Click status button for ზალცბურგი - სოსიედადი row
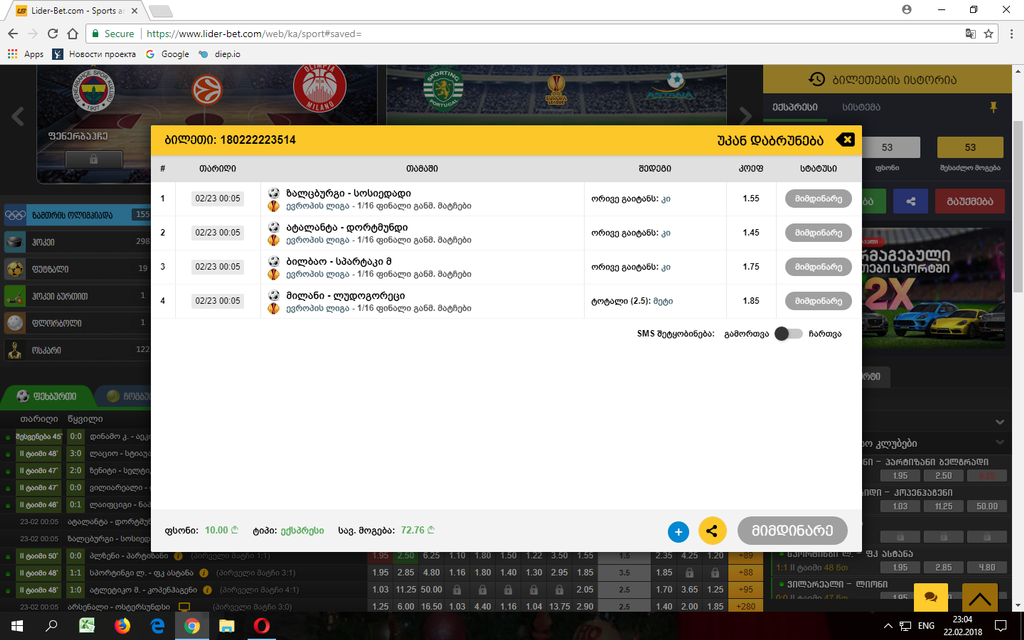 tap(818, 199)
